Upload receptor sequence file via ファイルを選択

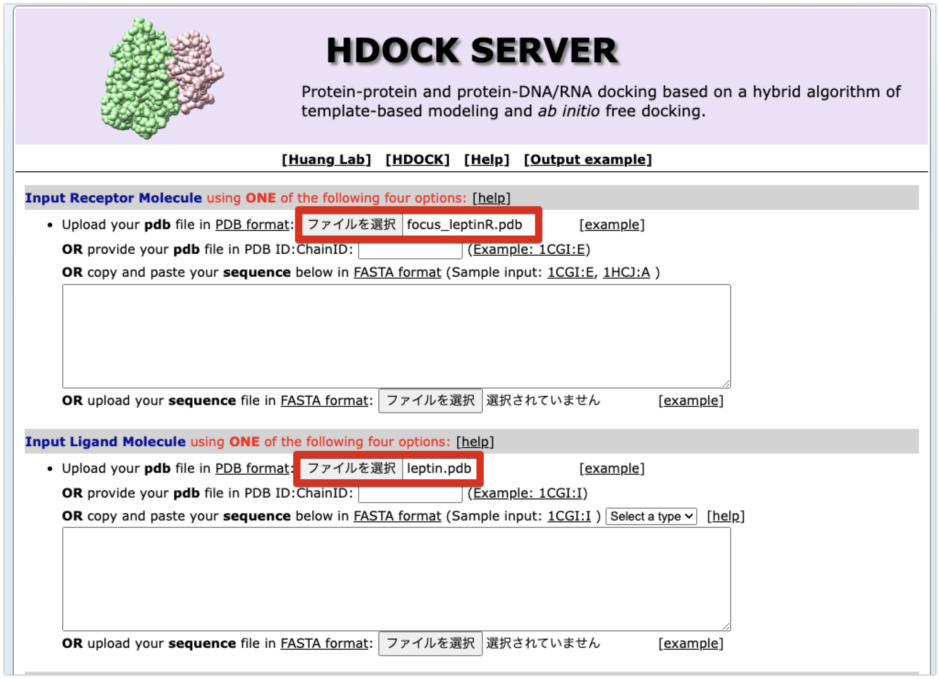tap(430, 399)
